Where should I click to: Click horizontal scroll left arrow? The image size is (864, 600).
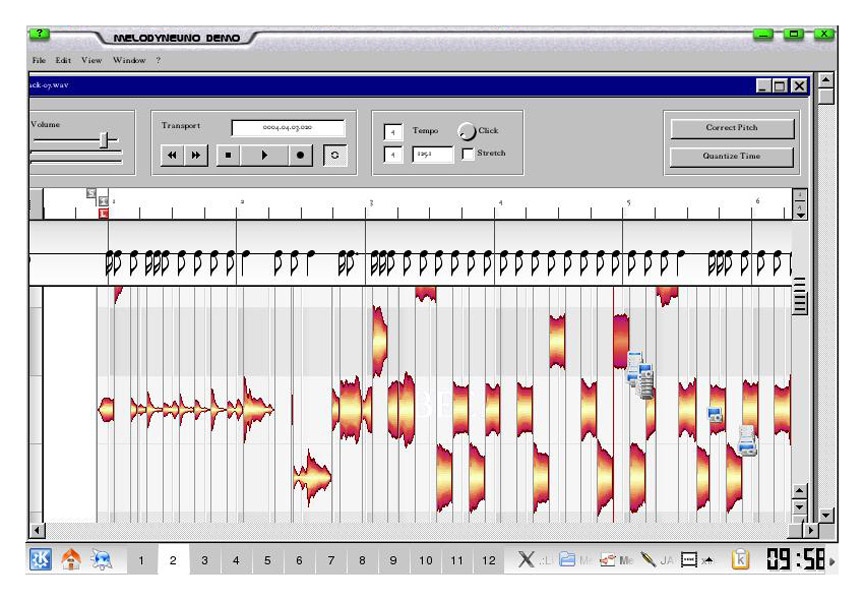coord(37,531)
